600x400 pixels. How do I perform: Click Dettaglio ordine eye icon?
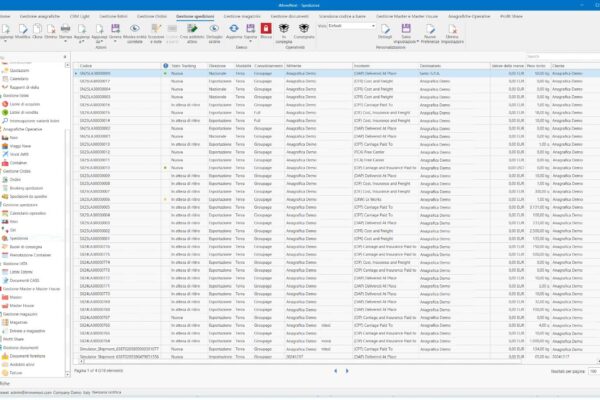pos(214,29)
